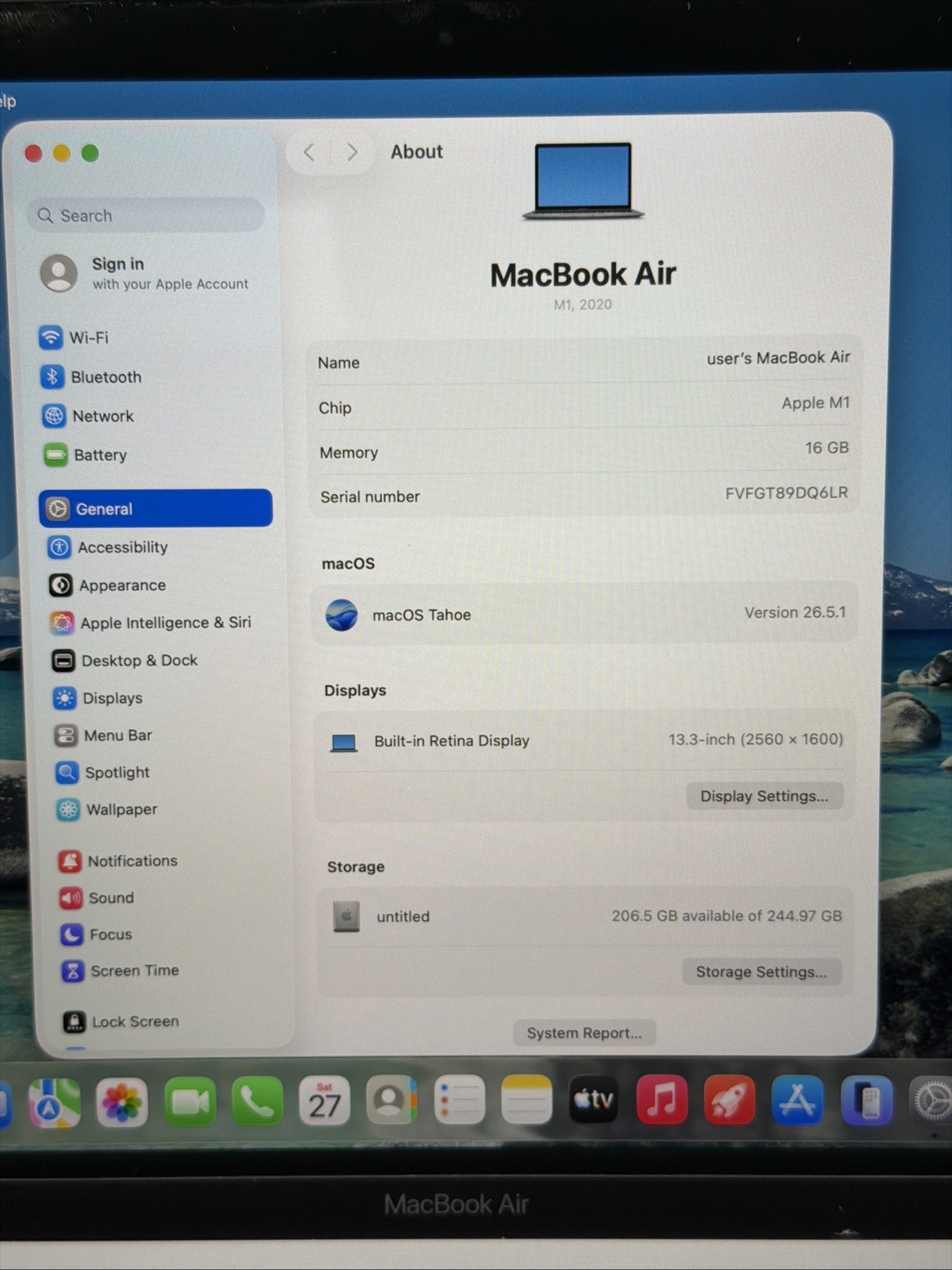Screen dimensions: 952x1270
Task: Click the Built-in Retina Display row
Action: click(586, 740)
